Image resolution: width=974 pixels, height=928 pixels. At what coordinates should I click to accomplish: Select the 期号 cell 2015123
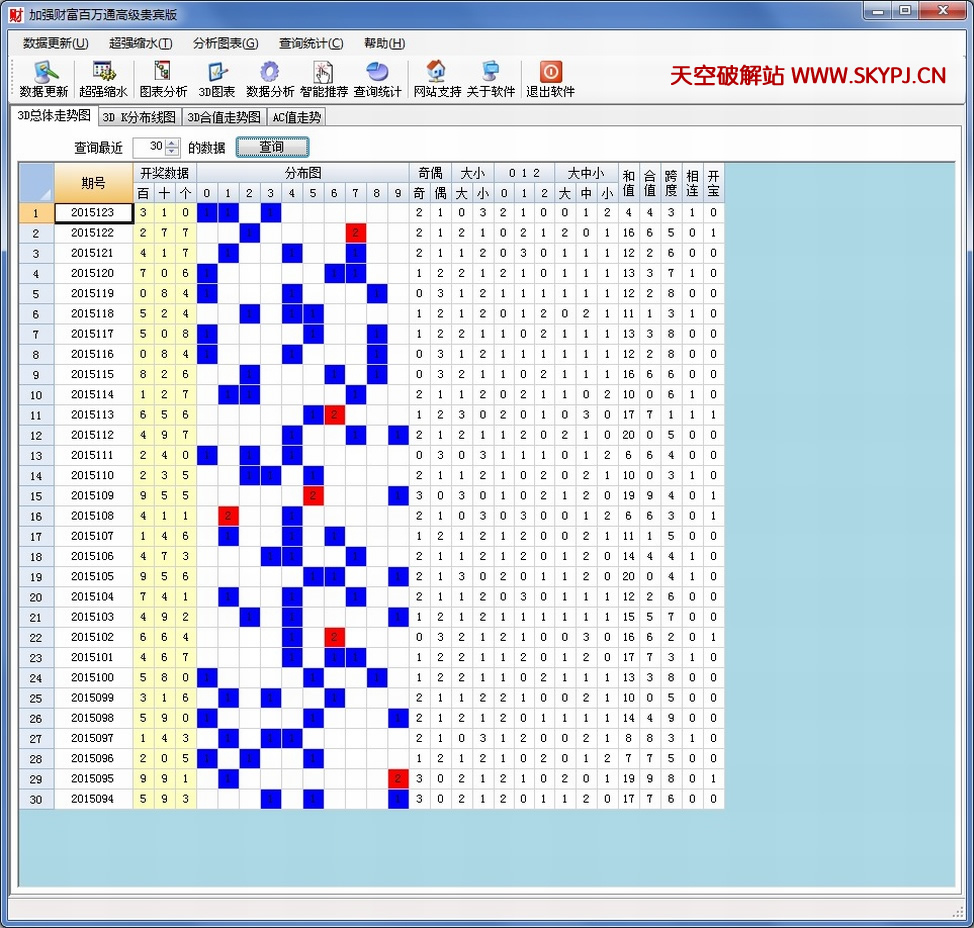pos(93,213)
